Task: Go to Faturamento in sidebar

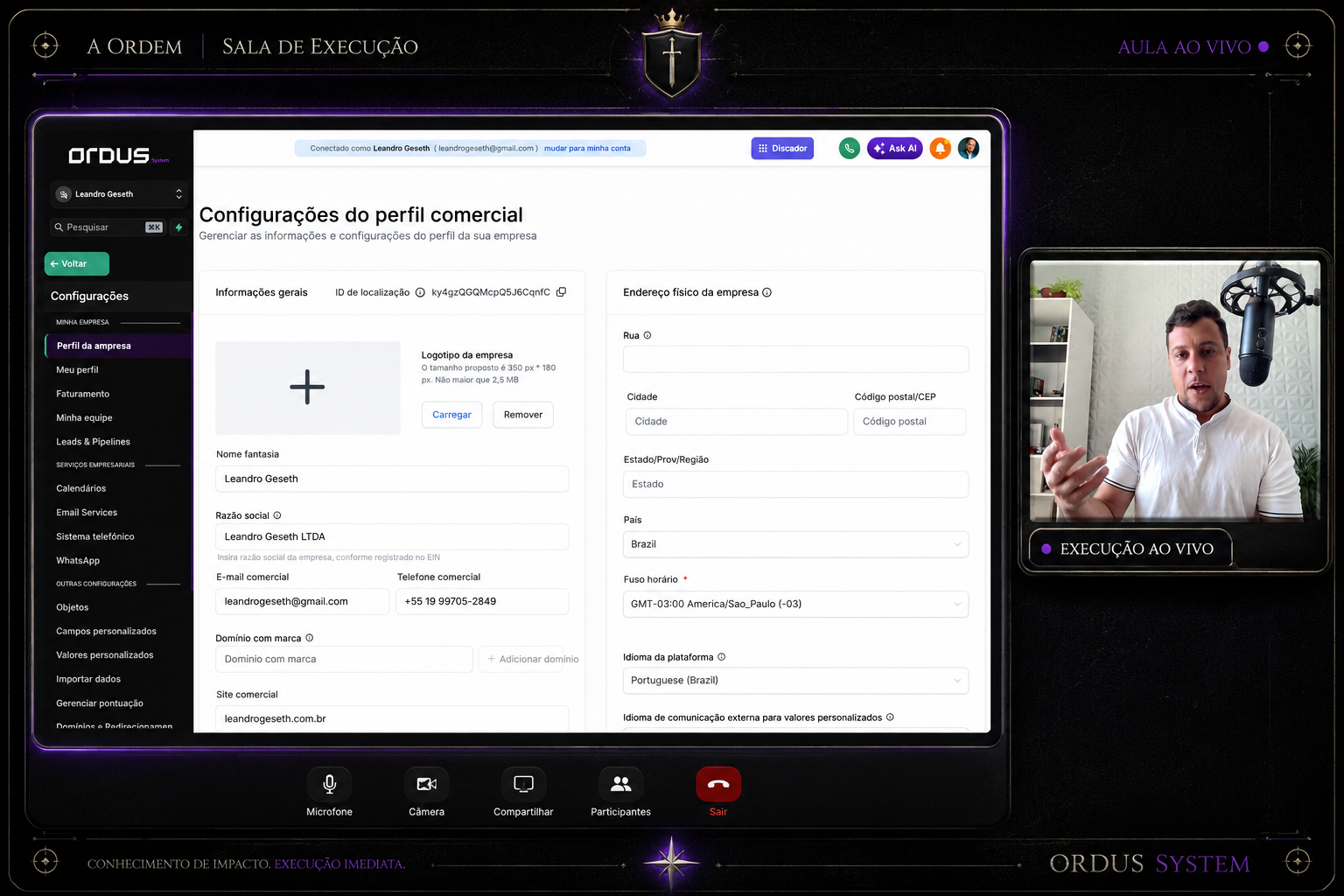Action: 83,394
